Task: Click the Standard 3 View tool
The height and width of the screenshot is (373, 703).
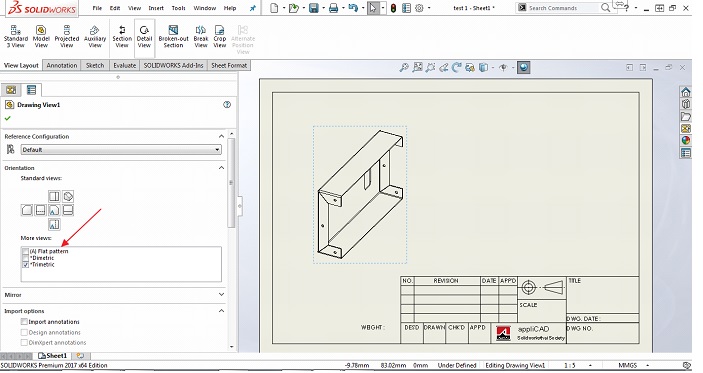Action: click(16, 36)
